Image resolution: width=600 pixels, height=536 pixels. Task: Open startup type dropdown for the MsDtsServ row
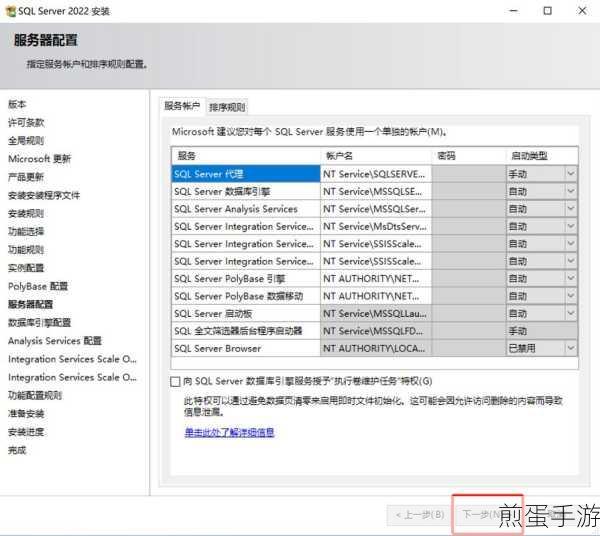571,226
